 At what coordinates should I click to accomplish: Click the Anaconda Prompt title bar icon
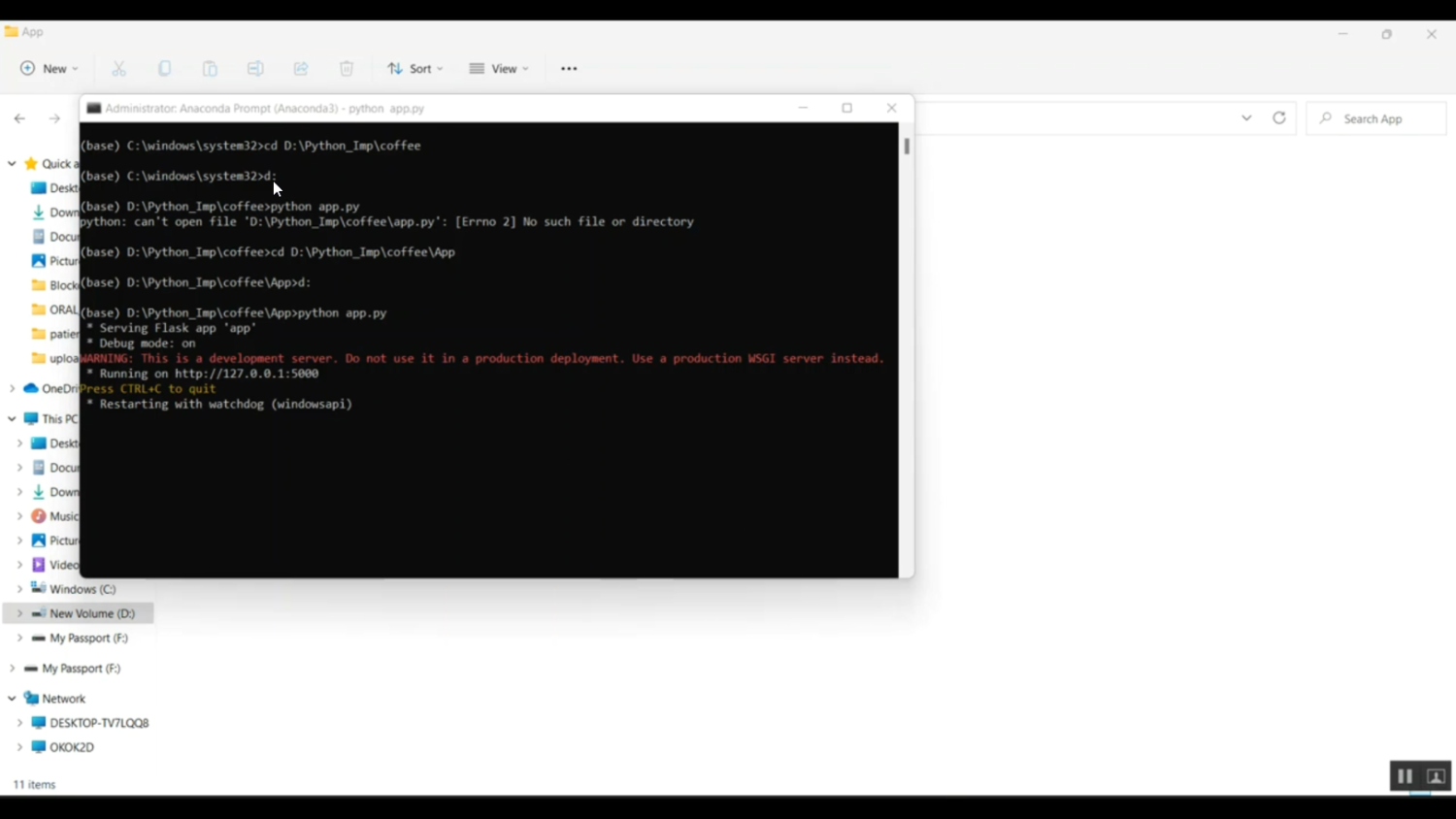tap(94, 109)
